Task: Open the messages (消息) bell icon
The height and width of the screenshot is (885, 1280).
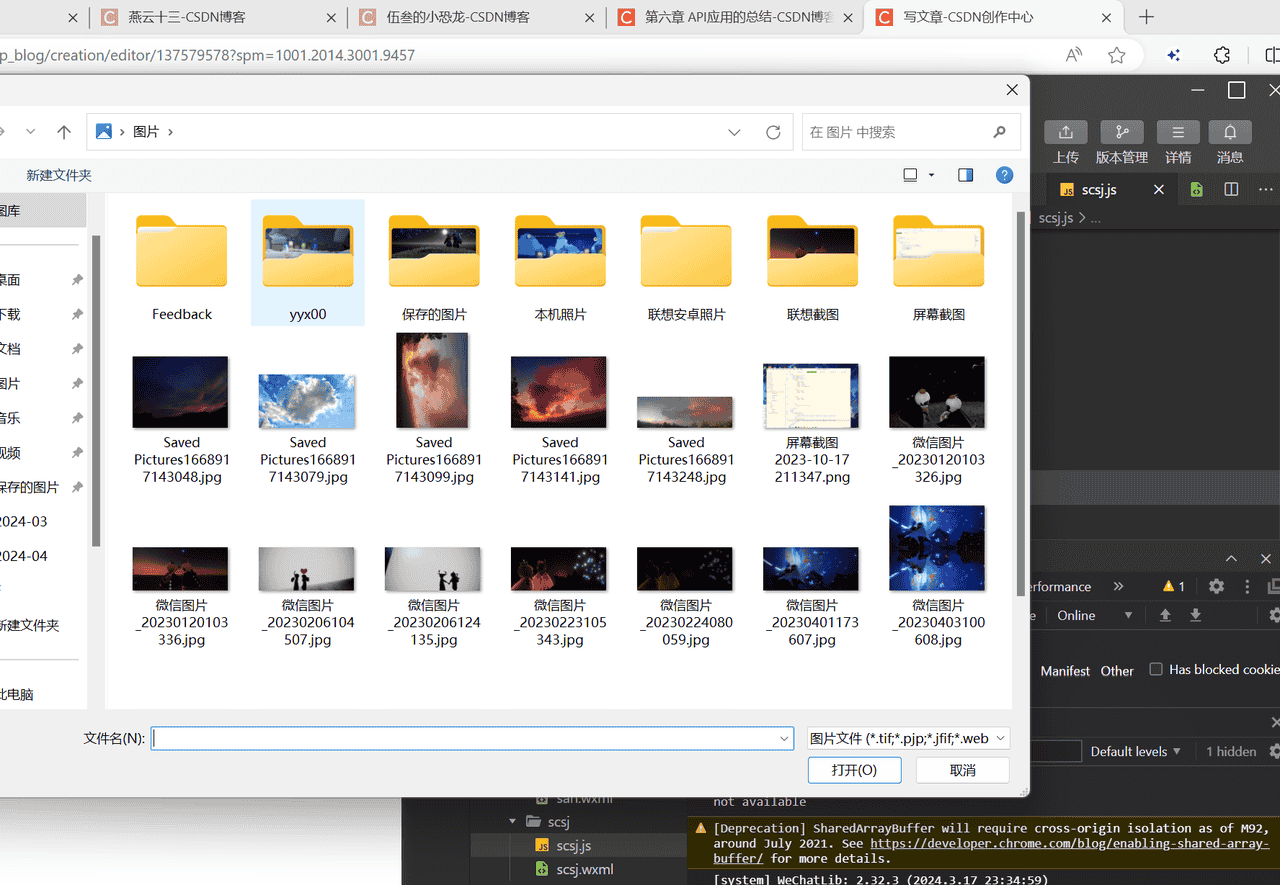Action: (1230, 133)
